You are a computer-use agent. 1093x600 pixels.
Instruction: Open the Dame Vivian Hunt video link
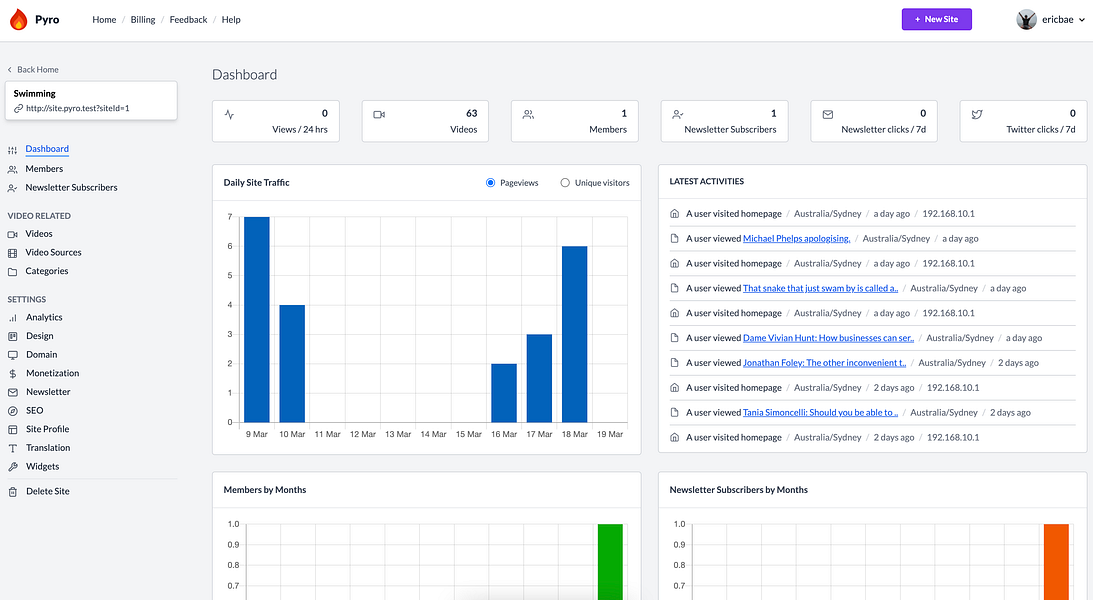pyautogui.click(x=828, y=338)
